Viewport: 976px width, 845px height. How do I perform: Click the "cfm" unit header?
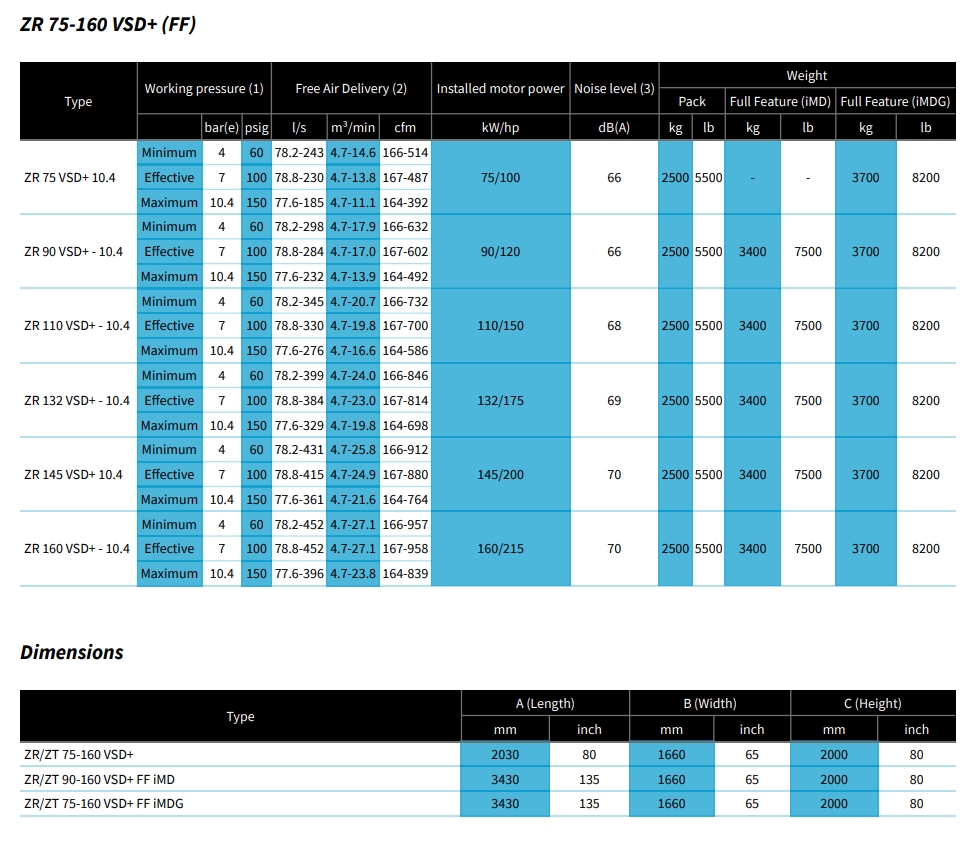[x=405, y=128]
